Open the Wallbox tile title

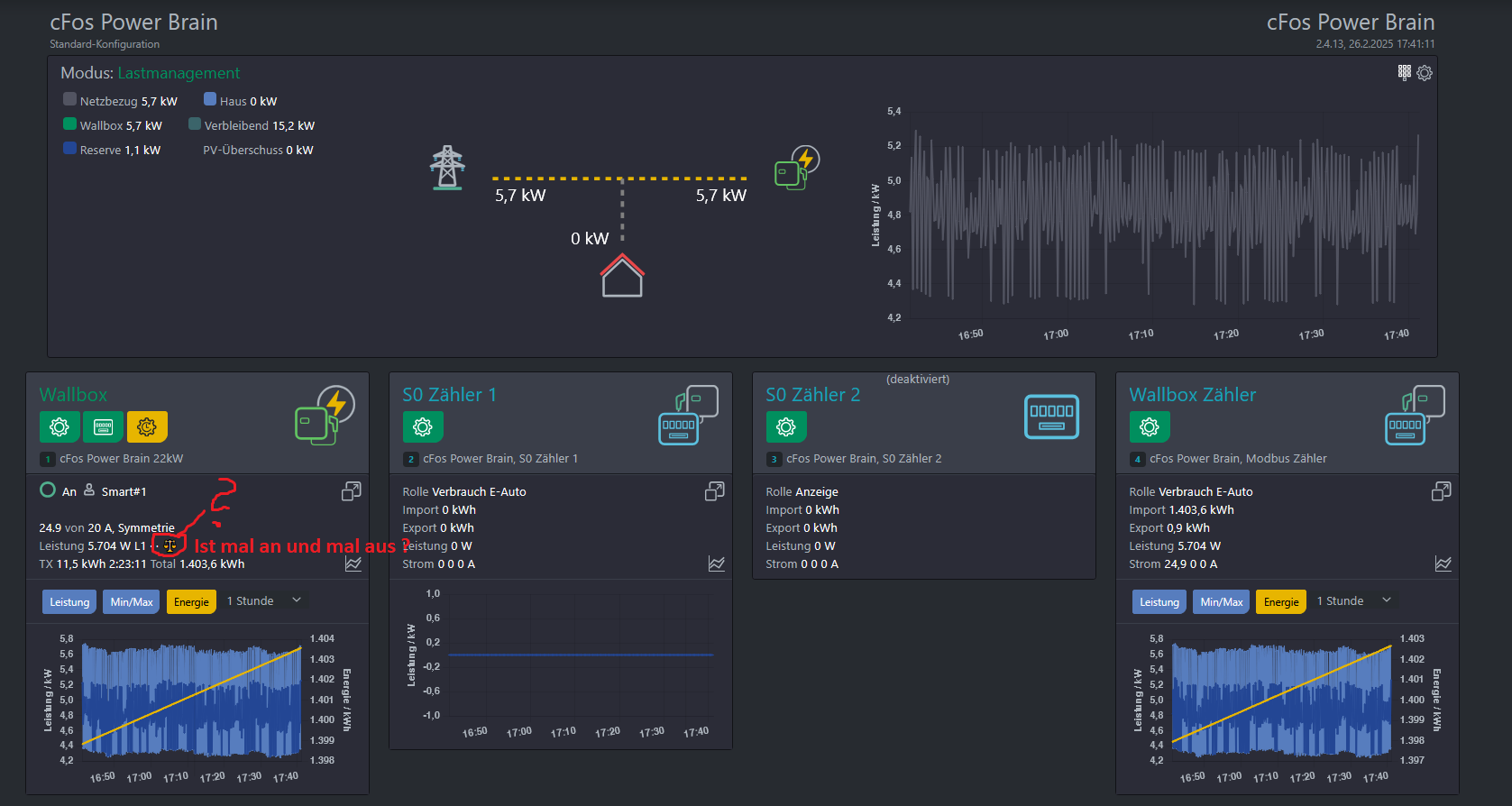click(x=73, y=395)
